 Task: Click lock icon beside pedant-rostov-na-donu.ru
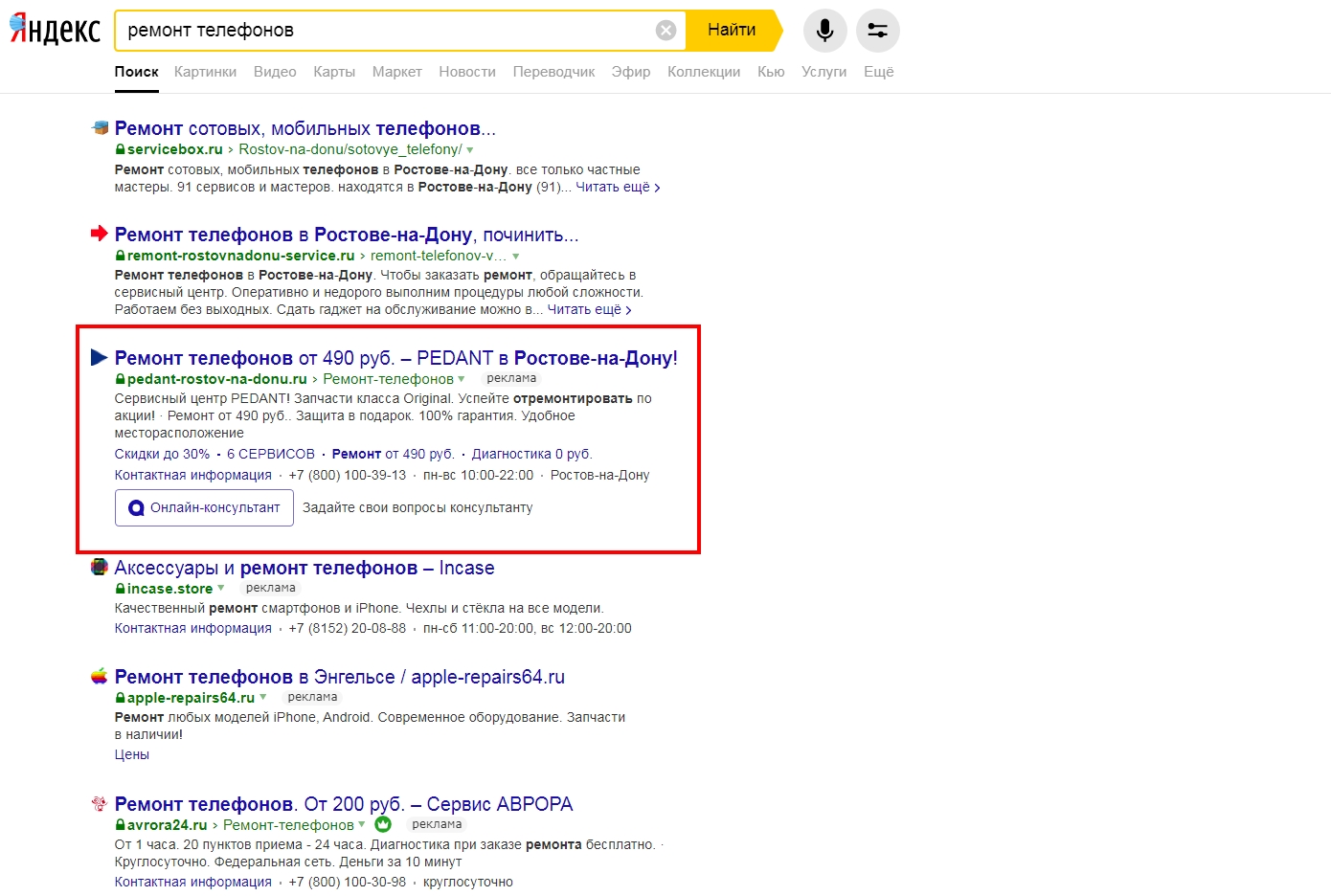coord(120,379)
